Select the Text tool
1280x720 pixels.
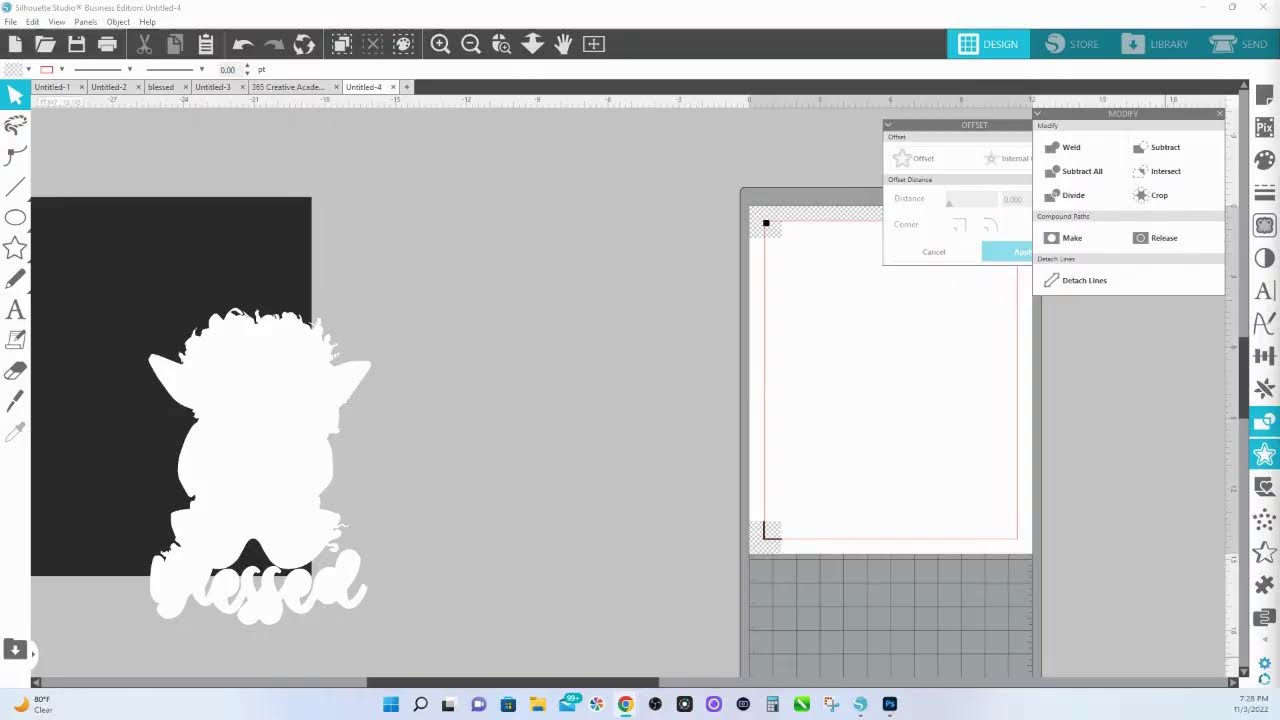(15, 310)
